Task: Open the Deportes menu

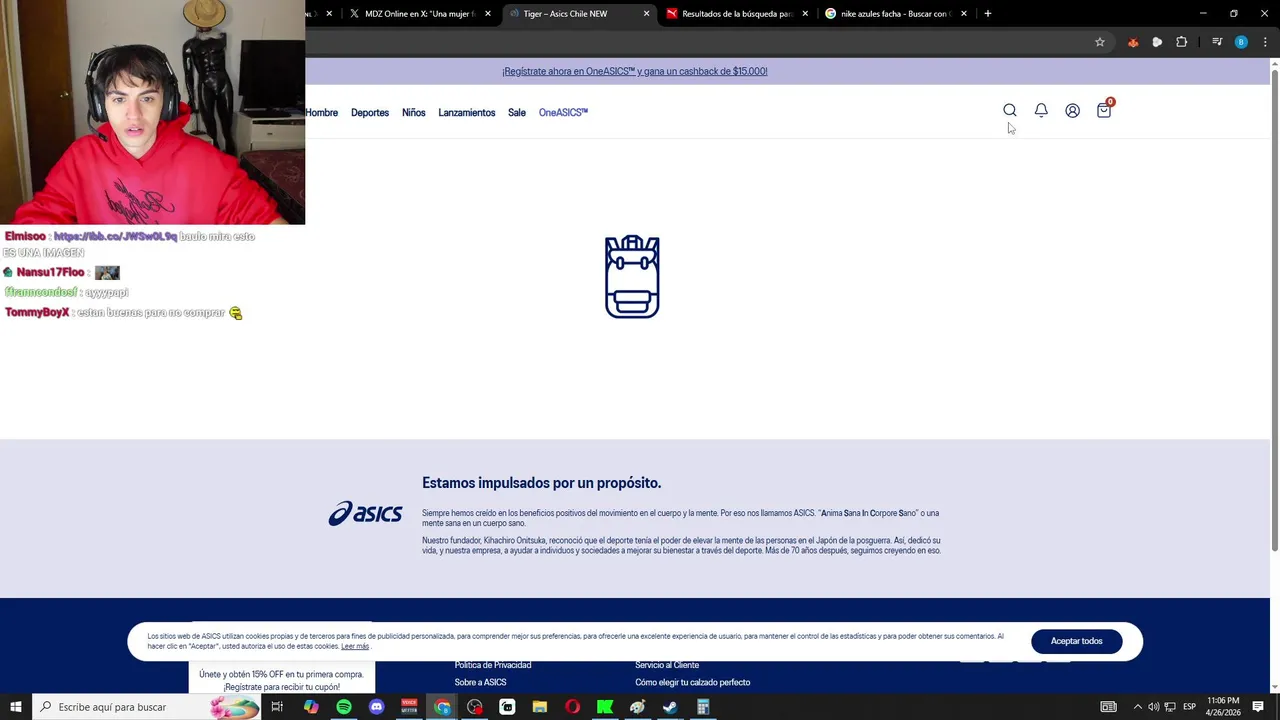Action: (x=370, y=113)
